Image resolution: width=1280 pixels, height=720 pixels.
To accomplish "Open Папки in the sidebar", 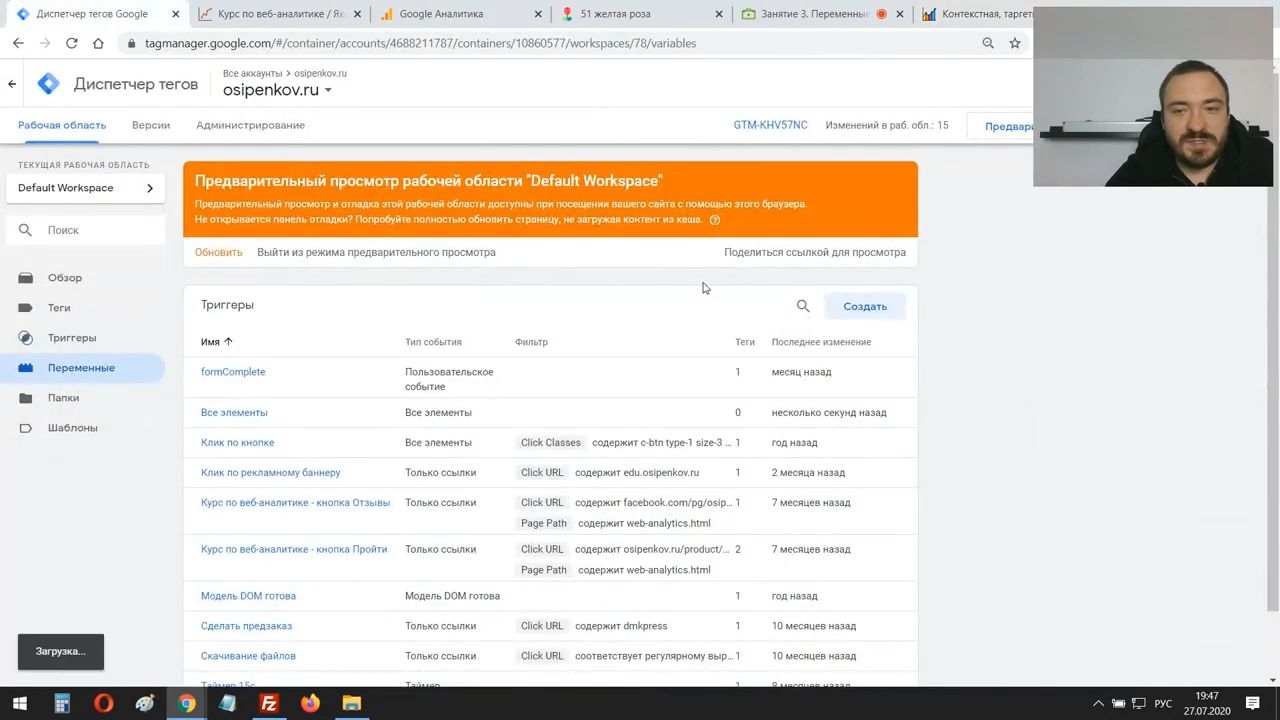I will tap(63, 398).
